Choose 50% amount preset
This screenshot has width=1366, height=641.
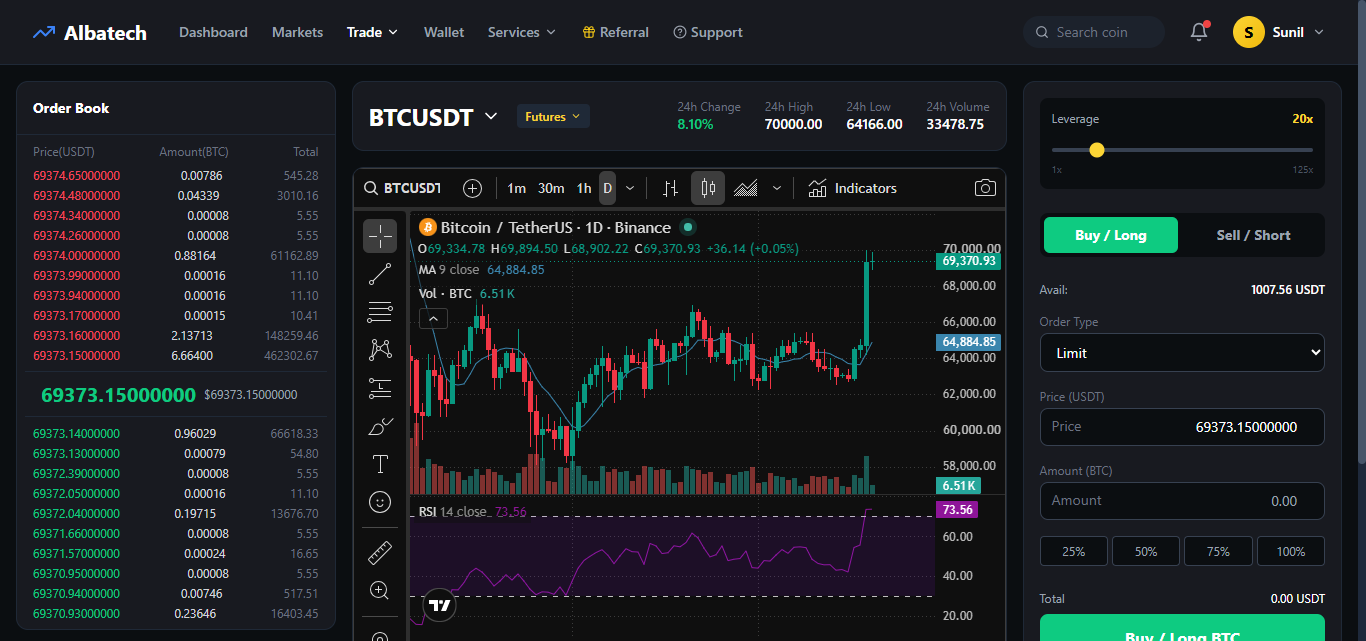(x=1146, y=551)
